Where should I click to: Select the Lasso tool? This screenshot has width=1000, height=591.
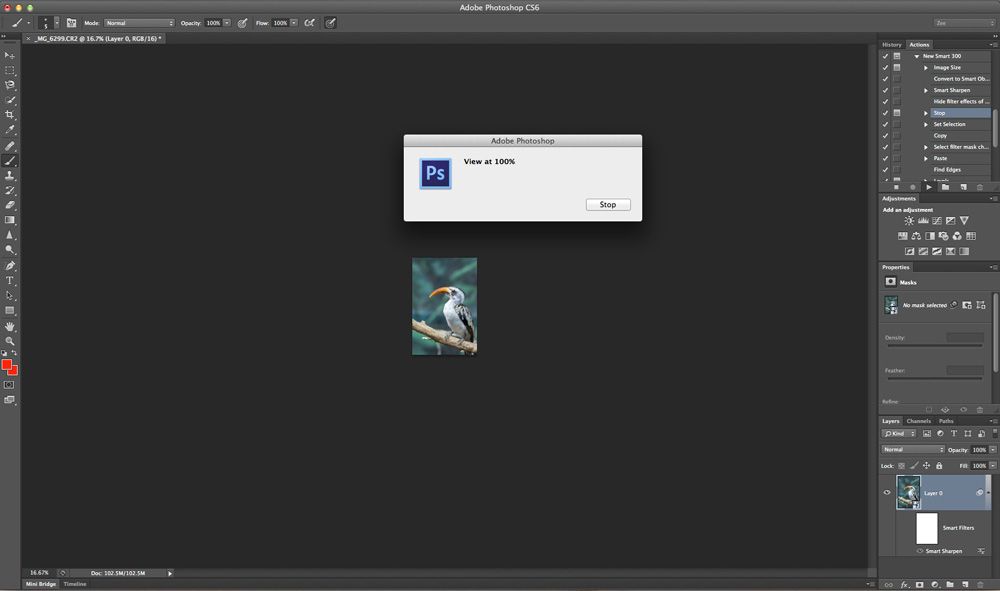10,85
